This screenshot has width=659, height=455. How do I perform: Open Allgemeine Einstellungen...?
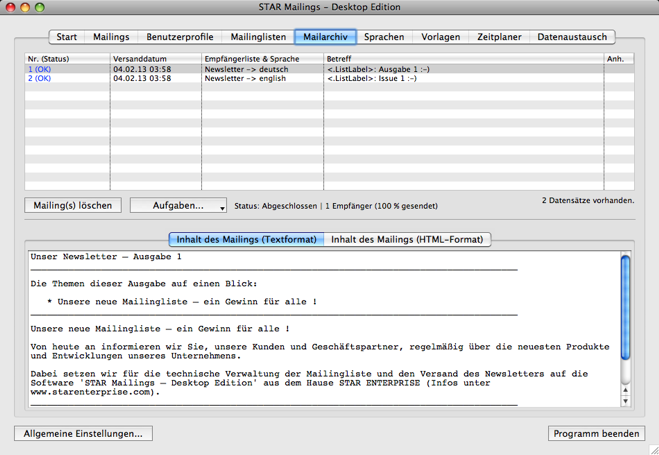pos(83,434)
